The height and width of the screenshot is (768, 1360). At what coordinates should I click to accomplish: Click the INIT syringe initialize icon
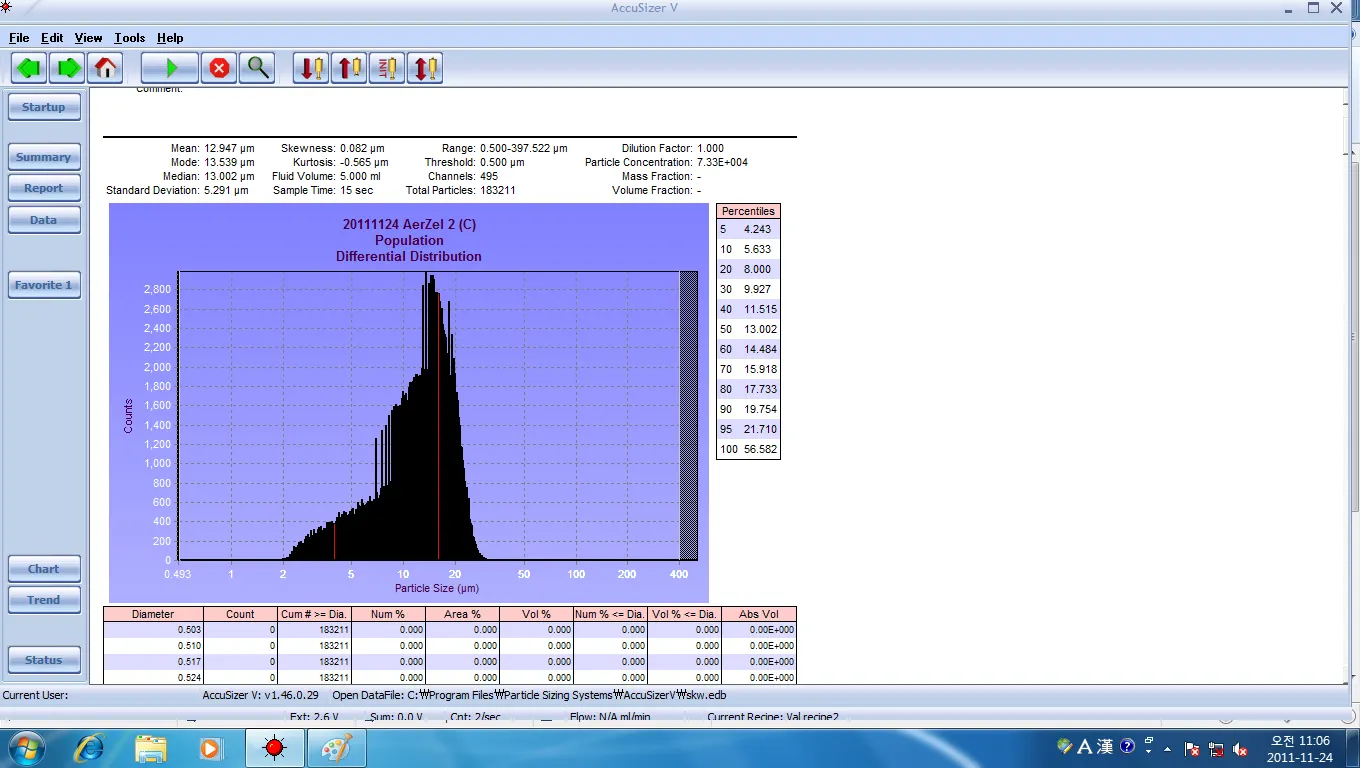[387, 68]
